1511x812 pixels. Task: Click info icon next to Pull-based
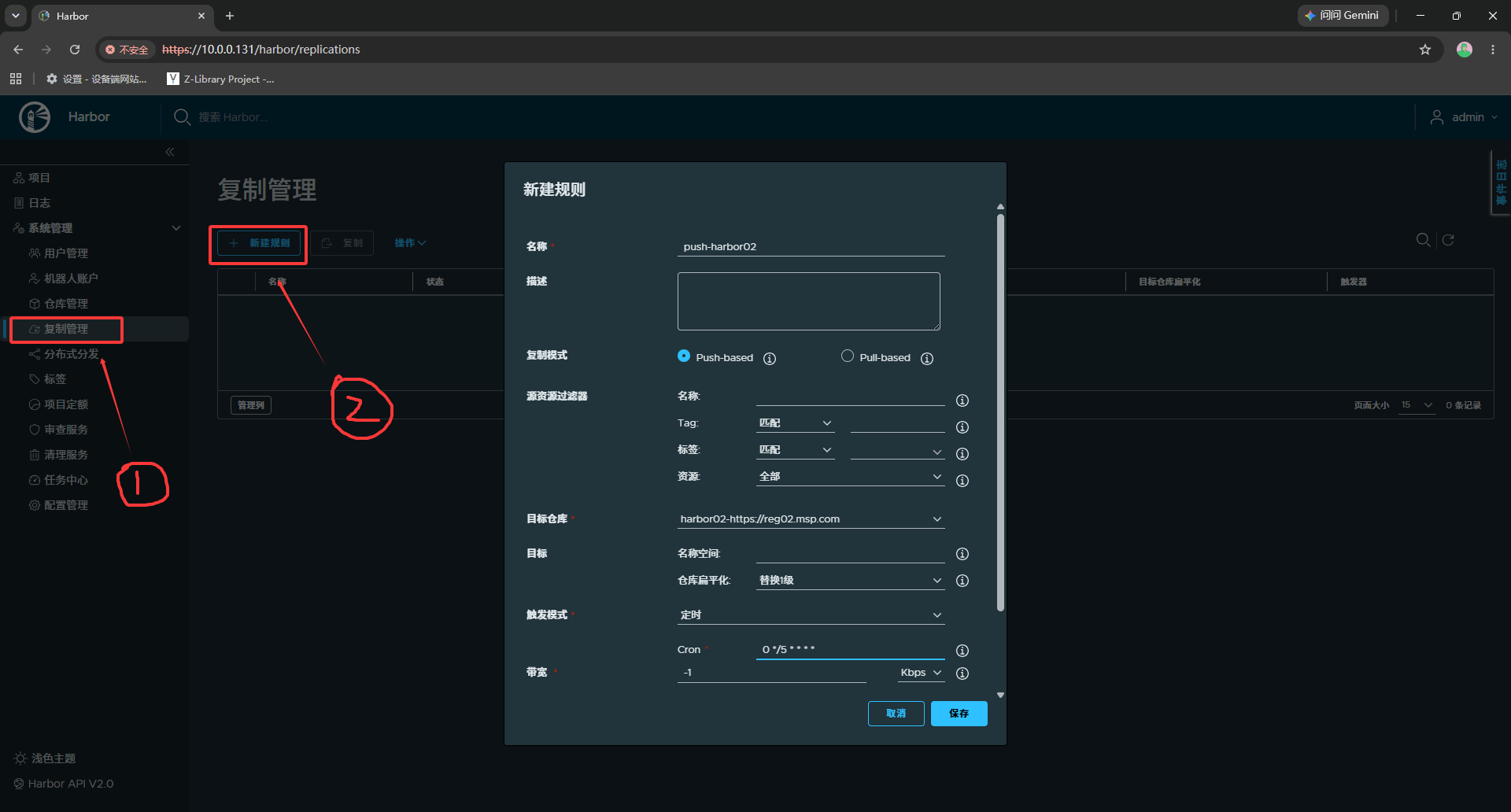pos(927,359)
